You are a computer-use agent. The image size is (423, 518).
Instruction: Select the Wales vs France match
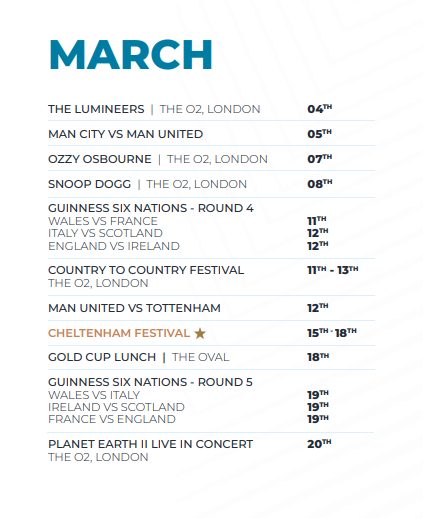(x=103, y=221)
